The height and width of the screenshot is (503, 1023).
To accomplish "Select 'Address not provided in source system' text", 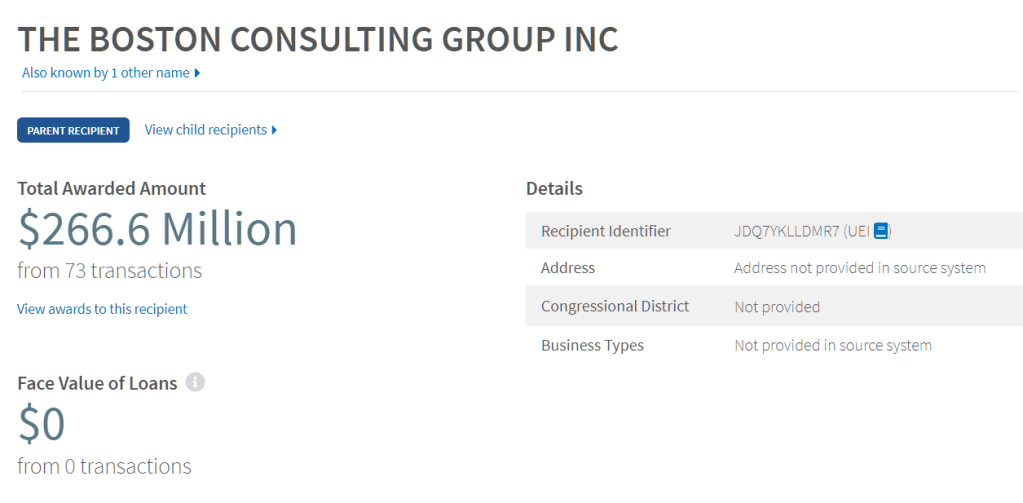I will tap(860, 268).
